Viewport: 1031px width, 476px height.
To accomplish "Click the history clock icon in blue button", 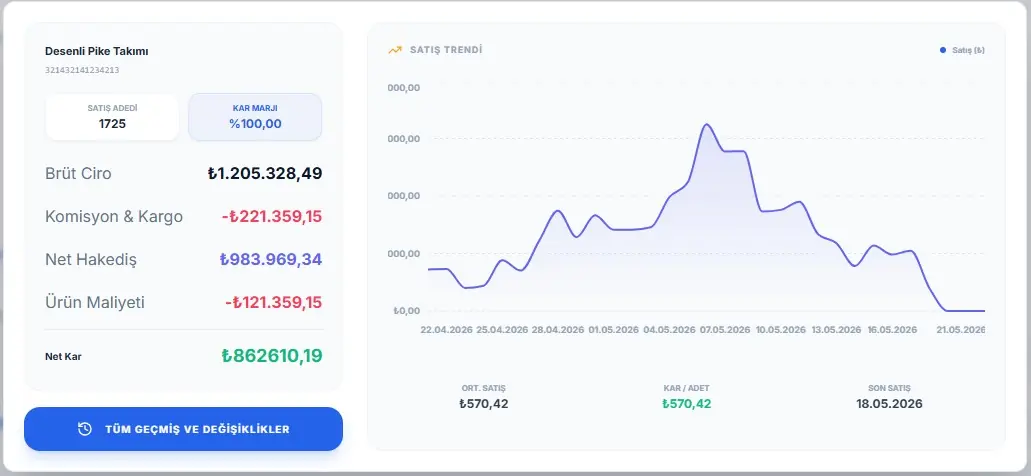I will [x=85, y=429].
